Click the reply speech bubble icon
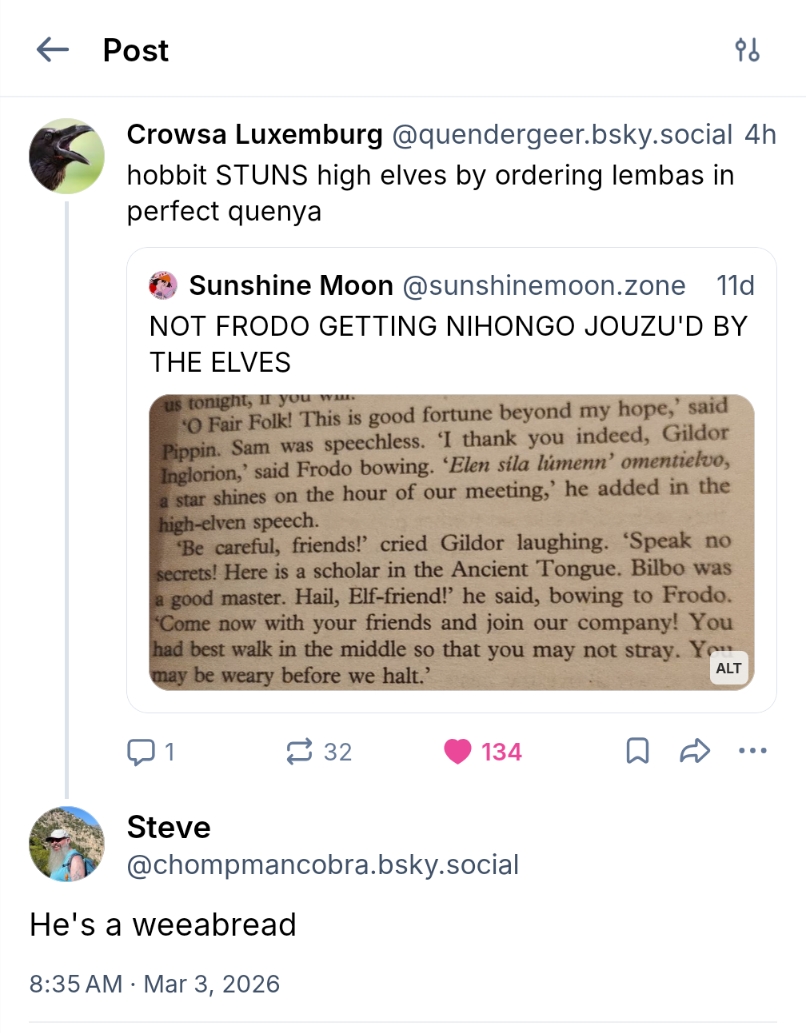 [x=140, y=751]
